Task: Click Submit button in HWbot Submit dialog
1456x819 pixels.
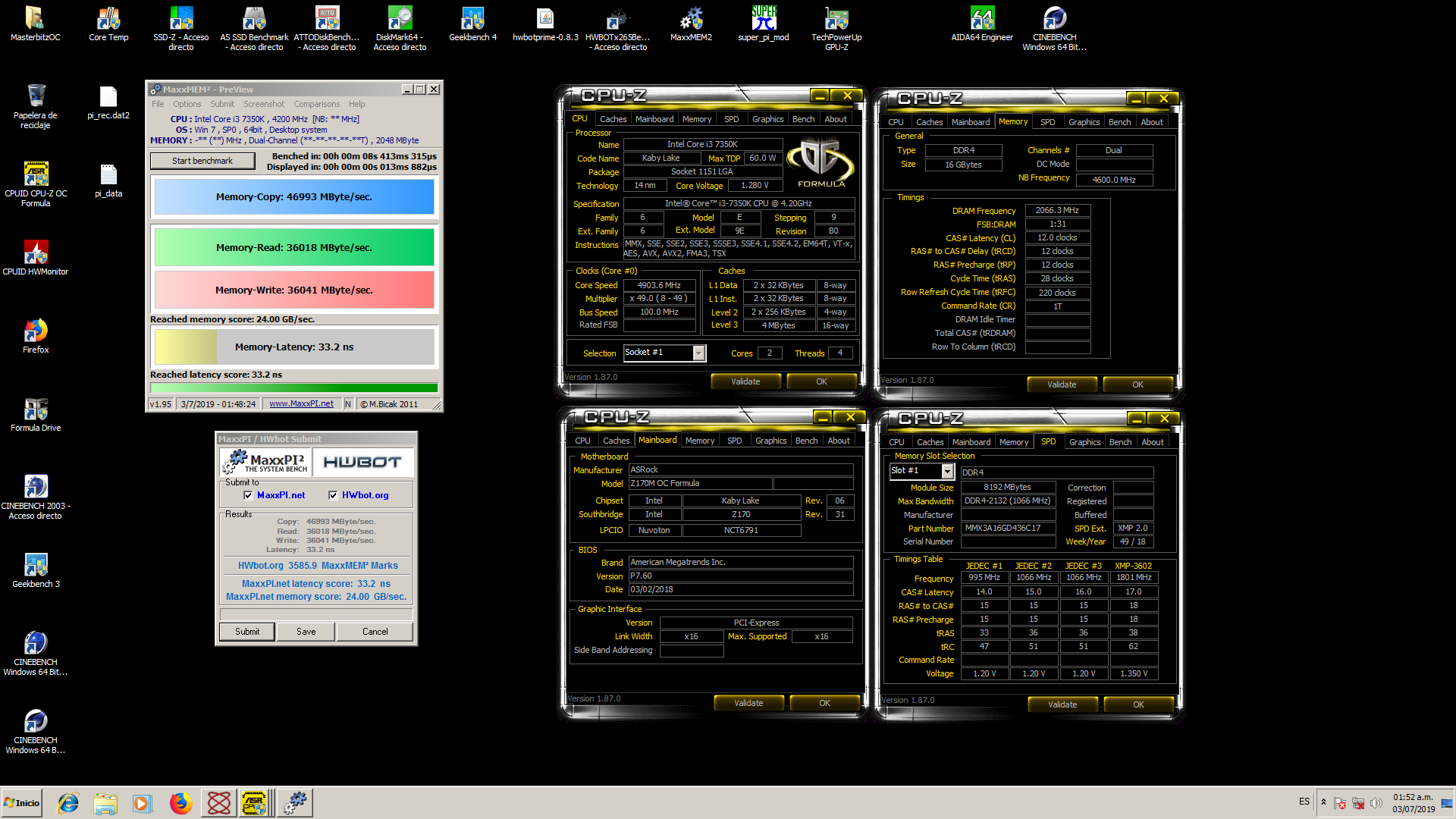Action: (247, 632)
